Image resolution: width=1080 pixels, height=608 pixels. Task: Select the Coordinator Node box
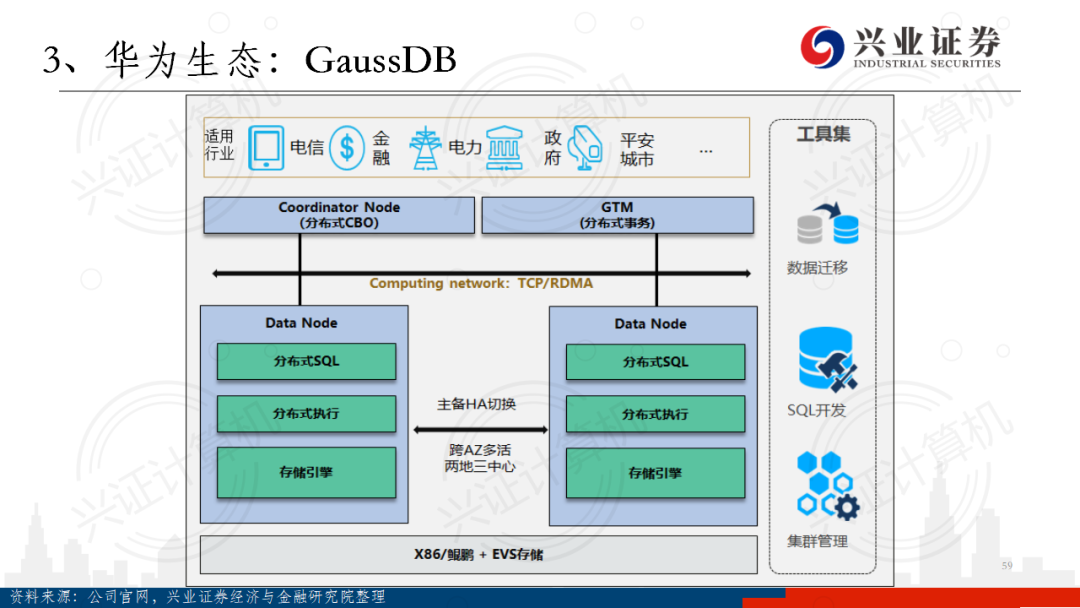[338, 215]
